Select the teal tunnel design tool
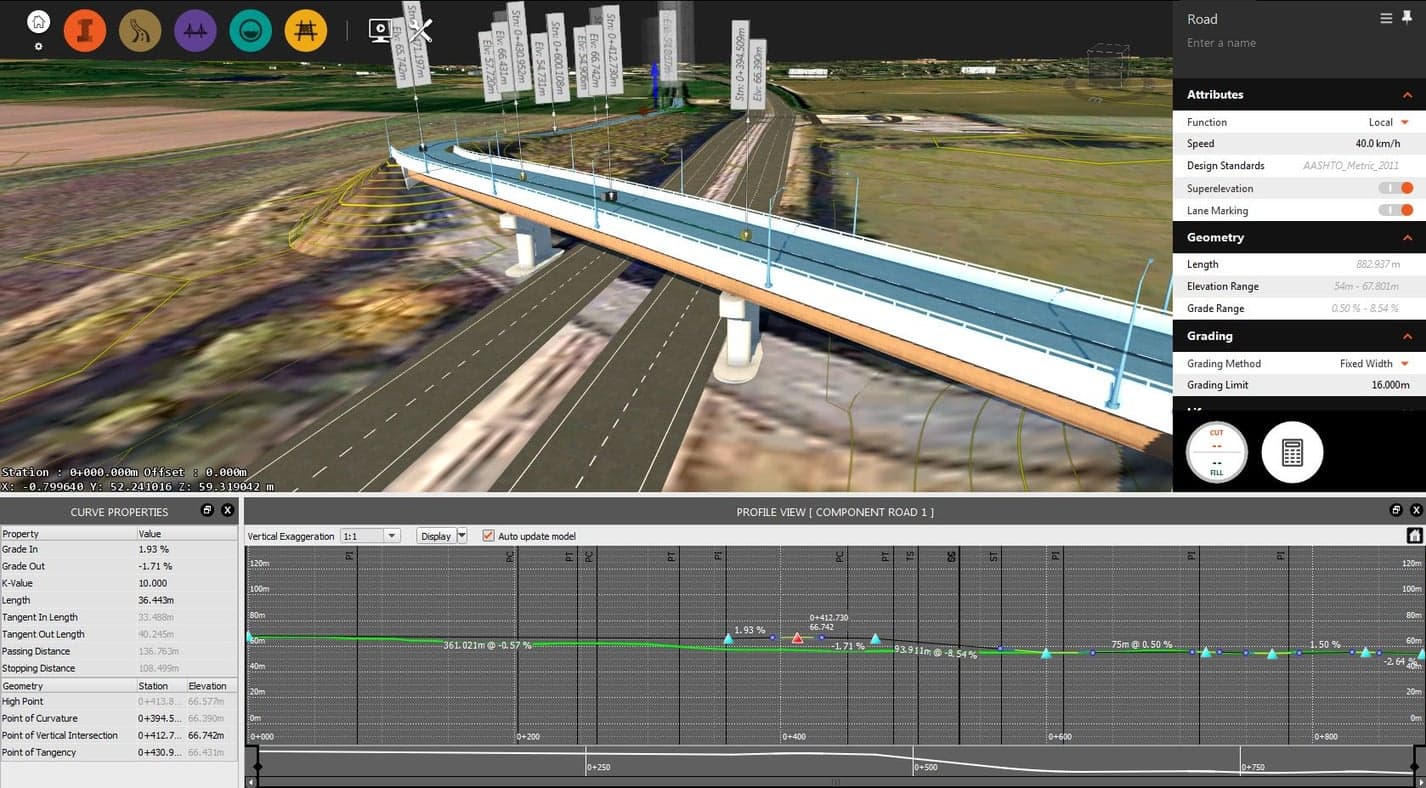The image size is (1426, 788). (249, 30)
